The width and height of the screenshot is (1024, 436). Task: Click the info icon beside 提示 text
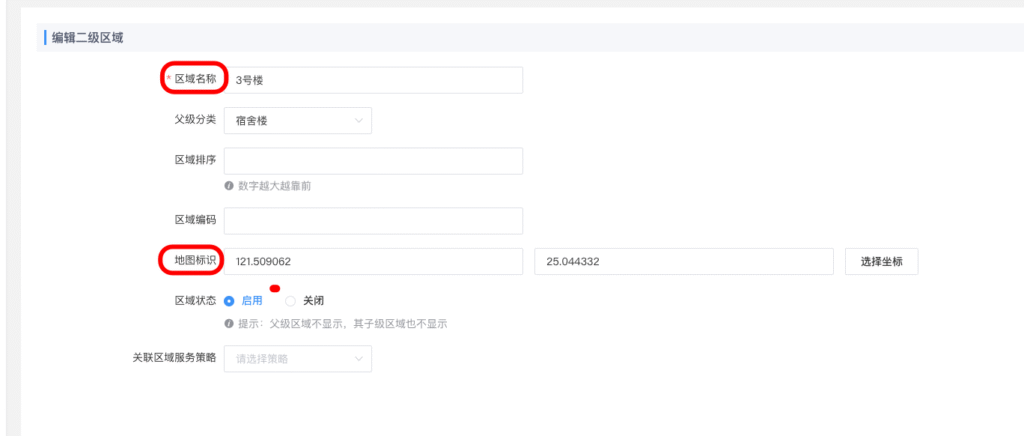tap(229, 324)
